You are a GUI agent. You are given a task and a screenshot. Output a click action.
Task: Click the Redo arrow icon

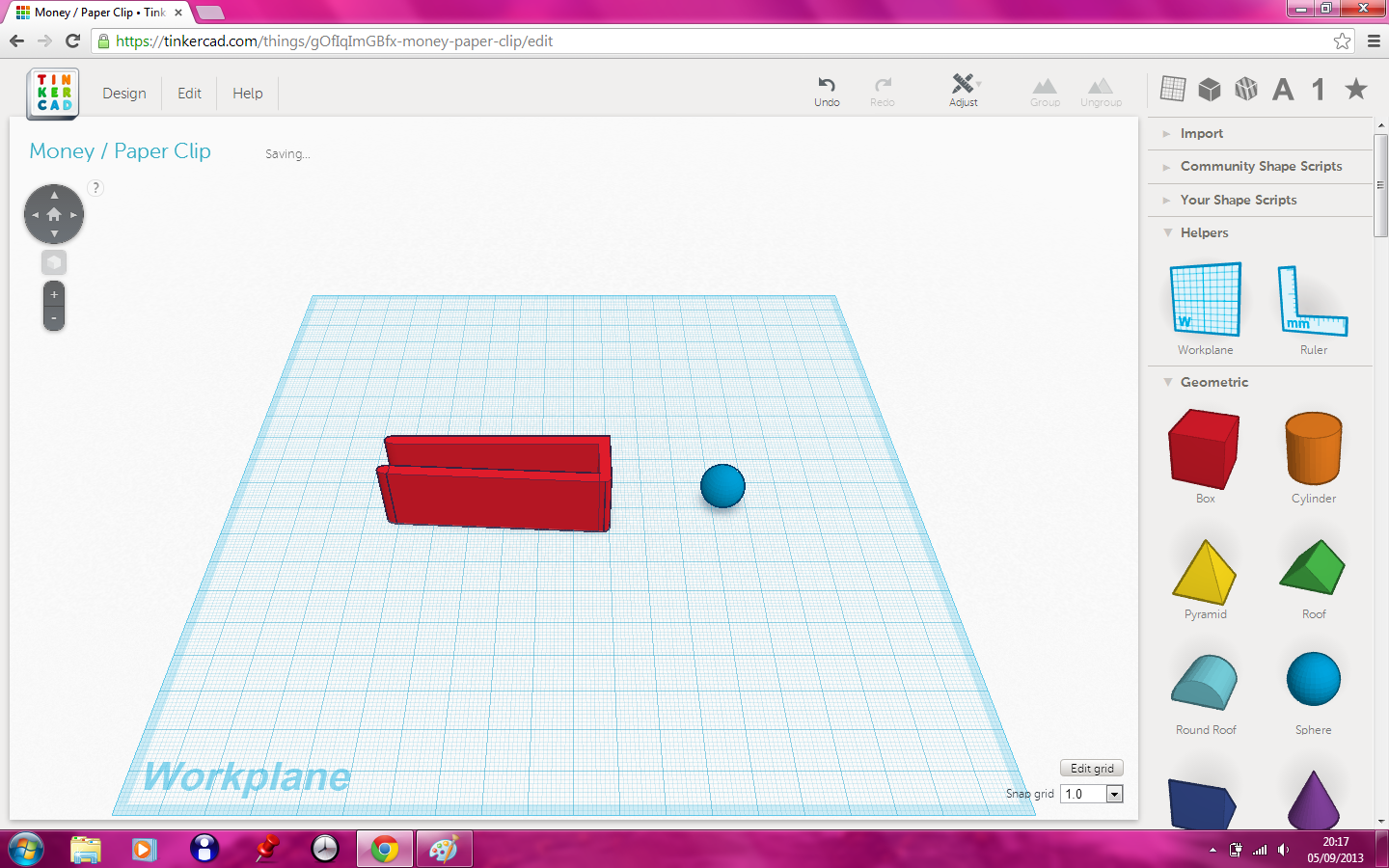(x=883, y=85)
